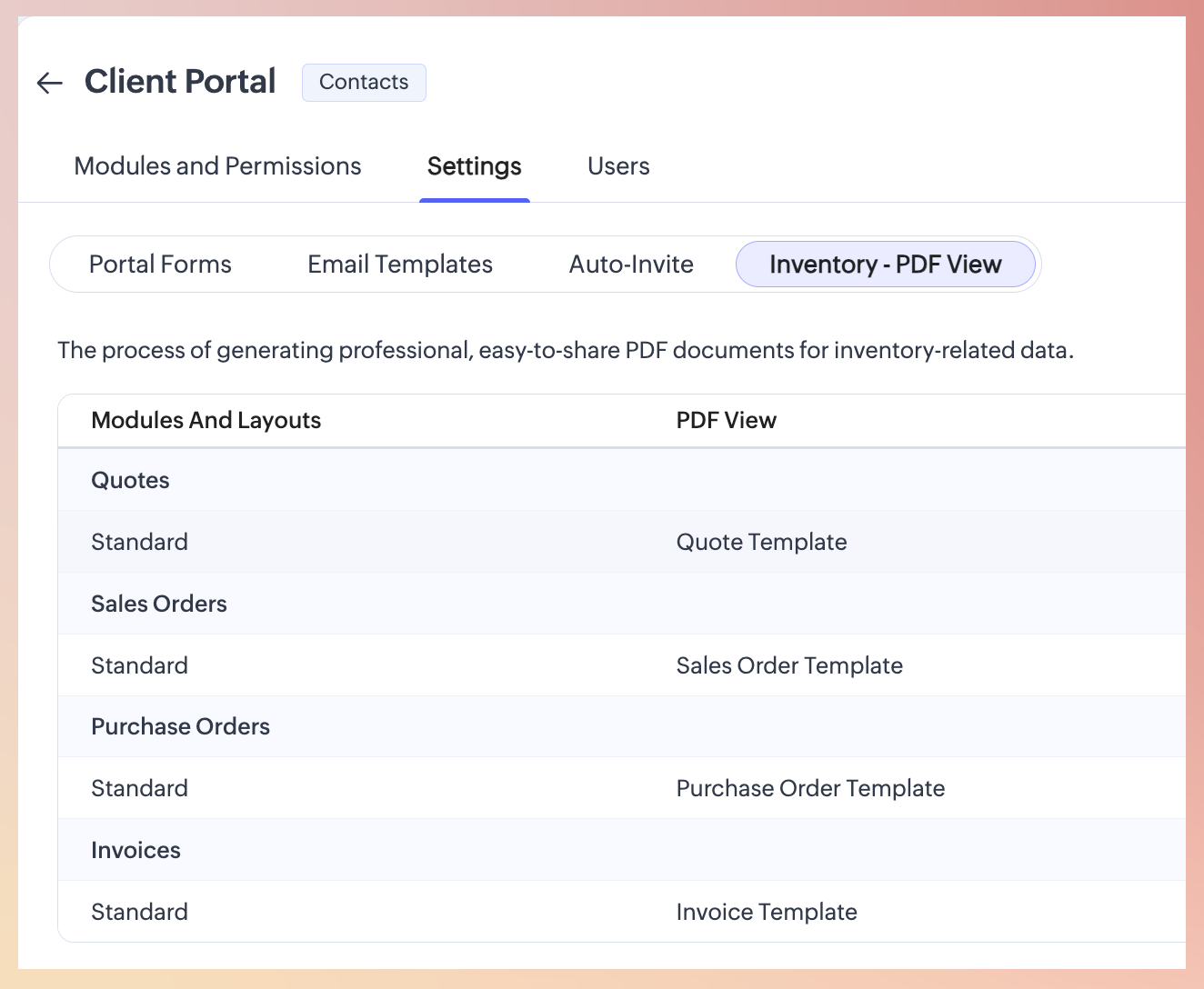Viewport: 1204px width, 989px height.
Task: Select Standard layout under Purchase Orders
Action: click(x=140, y=788)
